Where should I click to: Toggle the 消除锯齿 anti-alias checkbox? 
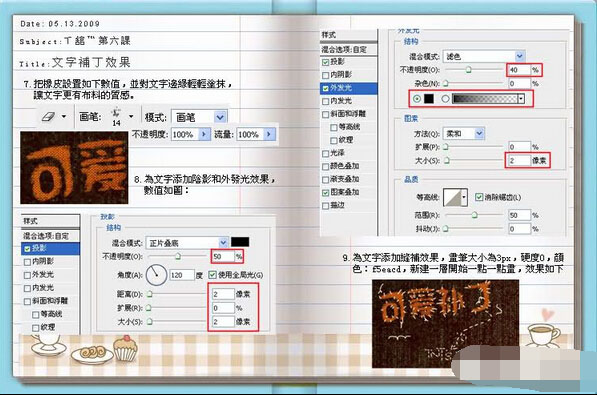coord(479,197)
